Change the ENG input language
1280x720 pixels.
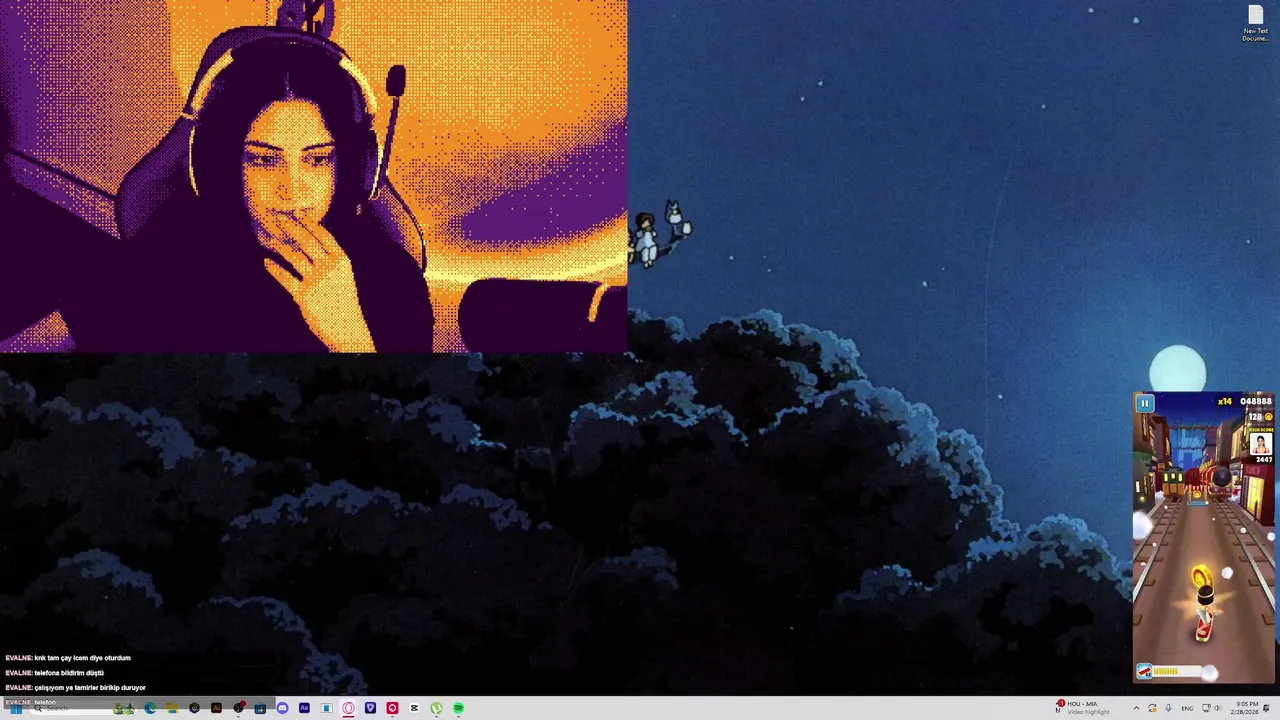click(1187, 708)
